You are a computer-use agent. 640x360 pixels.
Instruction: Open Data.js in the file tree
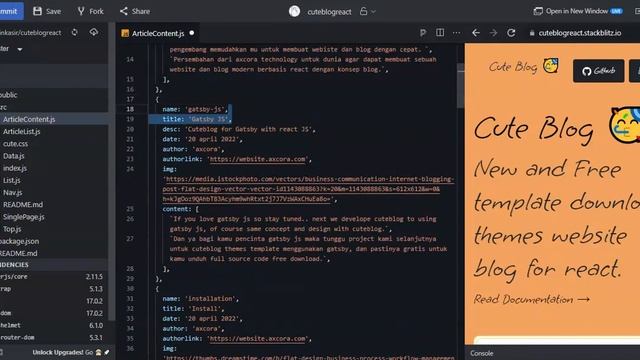pyautogui.click(x=13, y=156)
